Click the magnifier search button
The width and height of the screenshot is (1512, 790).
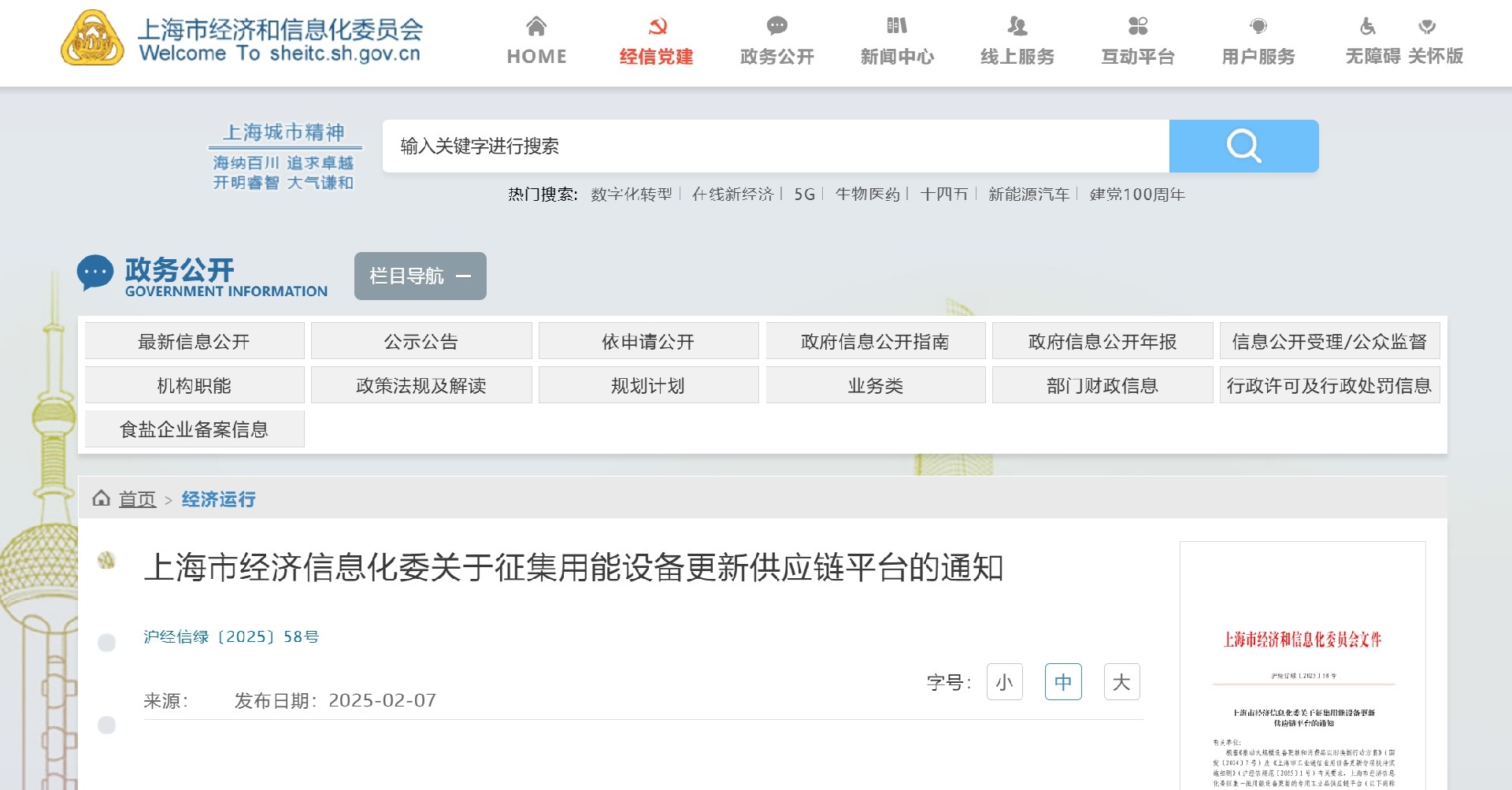(x=1243, y=146)
